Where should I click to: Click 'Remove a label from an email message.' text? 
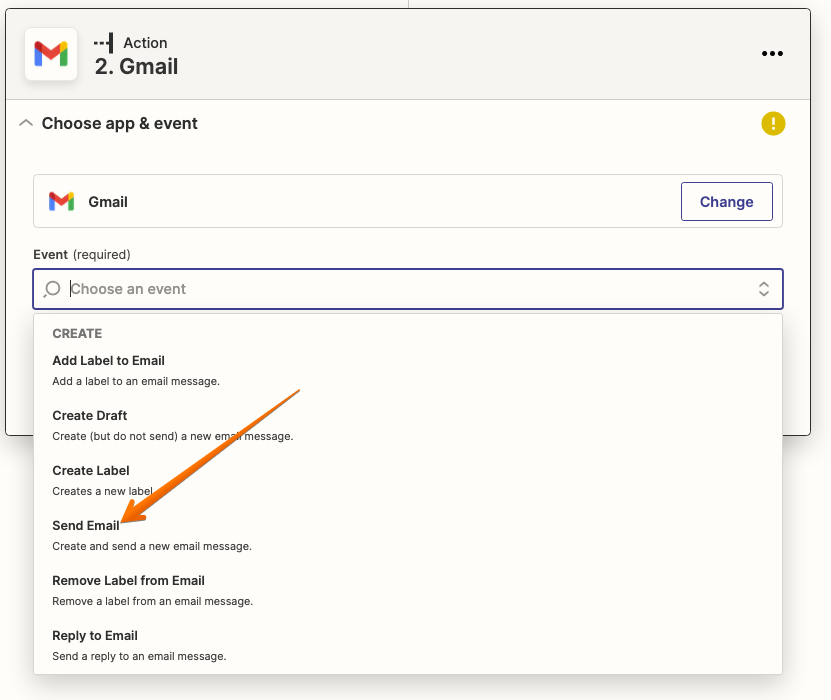153,601
